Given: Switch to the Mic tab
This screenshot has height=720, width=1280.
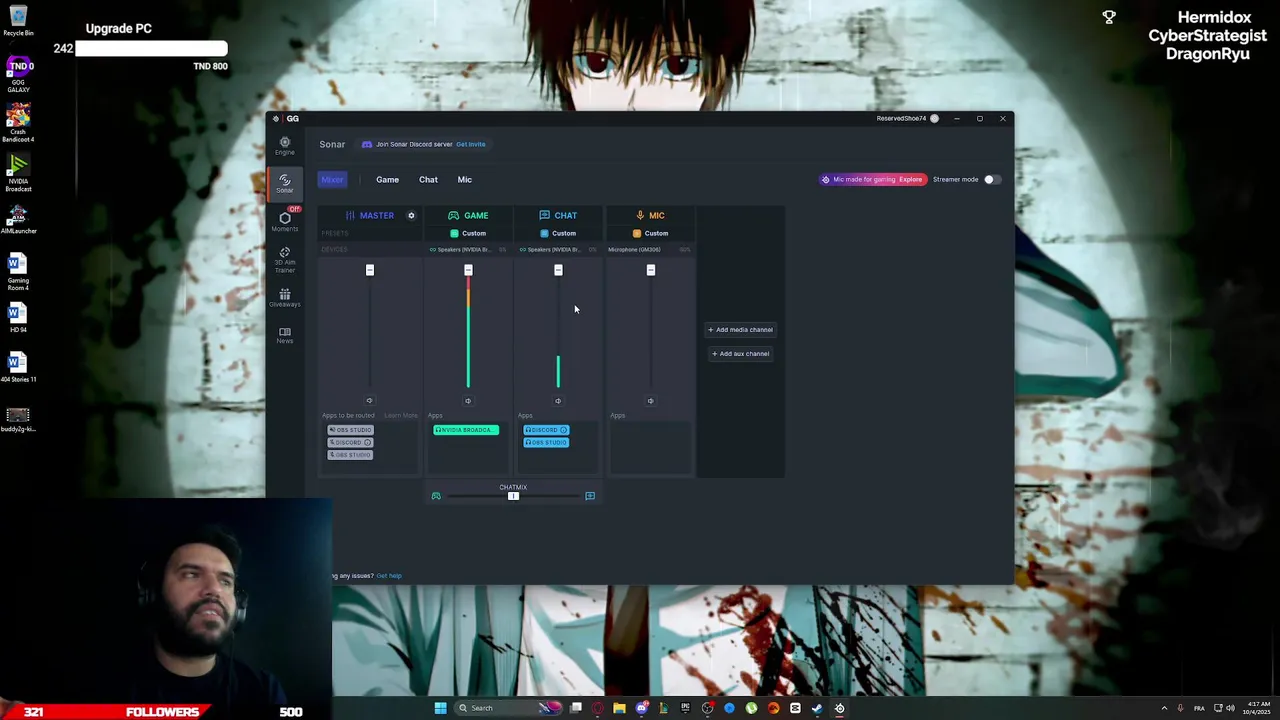Looking at the screenshot, I should click(x=464, y=179).
